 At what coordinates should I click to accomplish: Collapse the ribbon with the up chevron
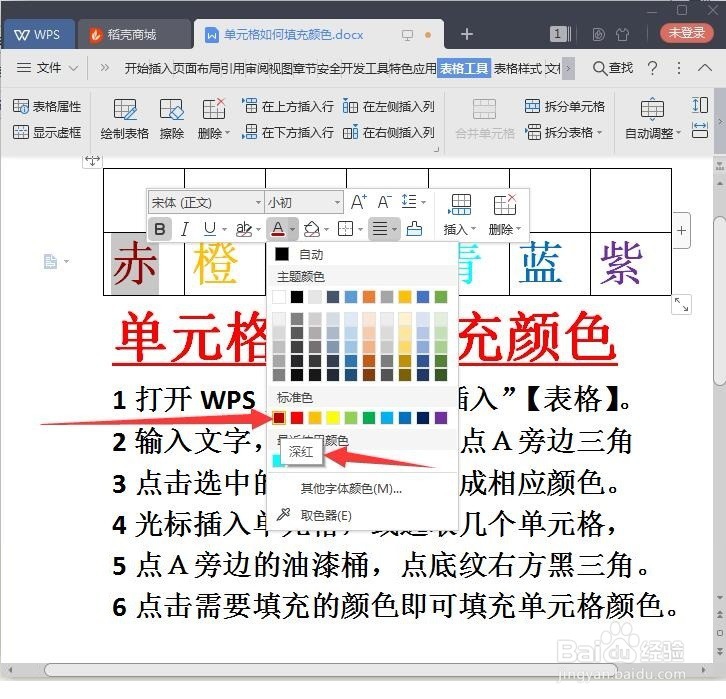pyautogui.click(x=705, y=68)
